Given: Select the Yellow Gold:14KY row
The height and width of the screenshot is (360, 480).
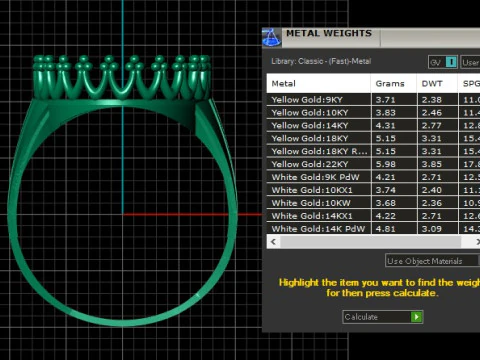Looking at the screenshot, I should [373, 125].
